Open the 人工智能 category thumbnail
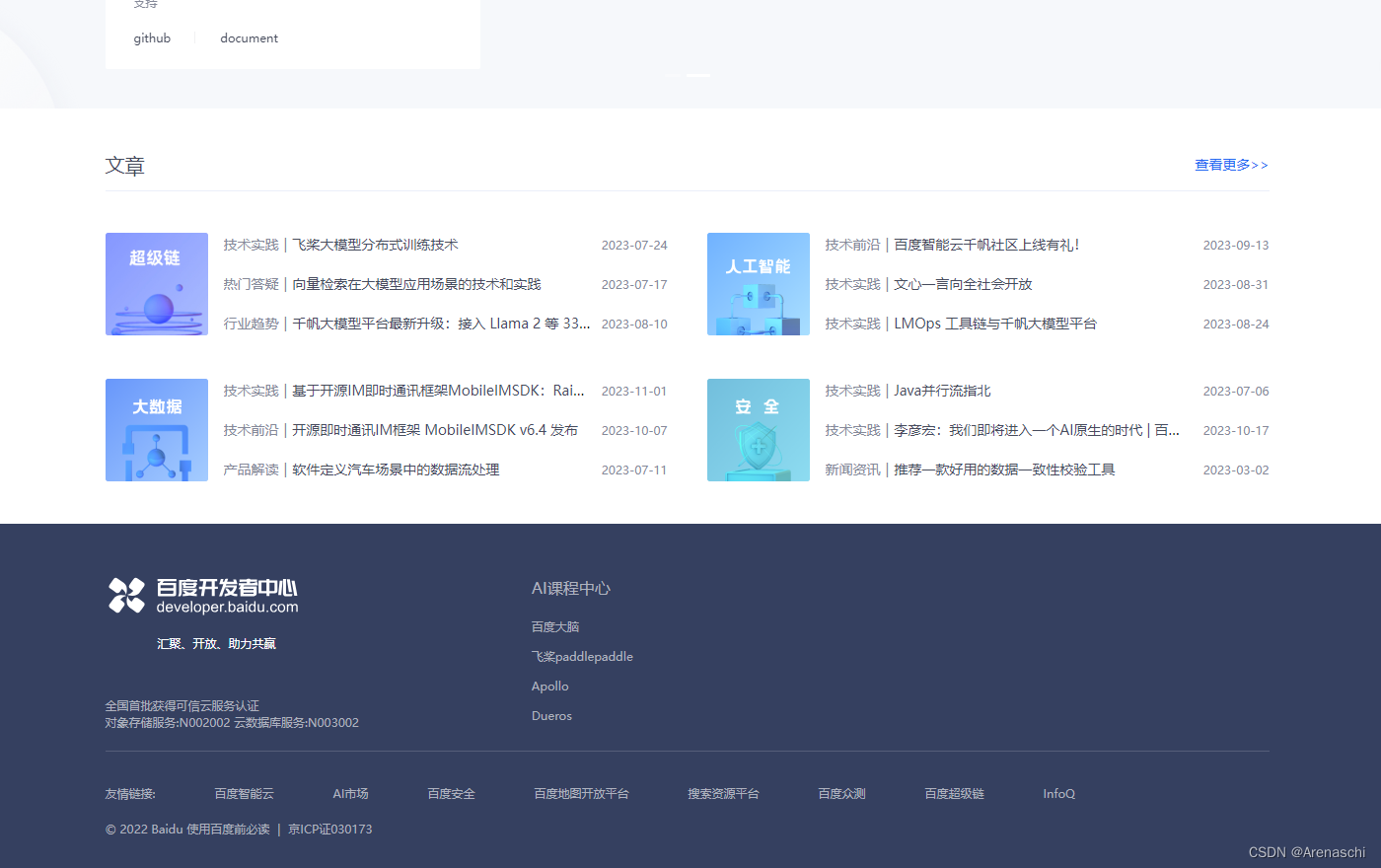This screenshot has width=1381, height=868. 759,284
